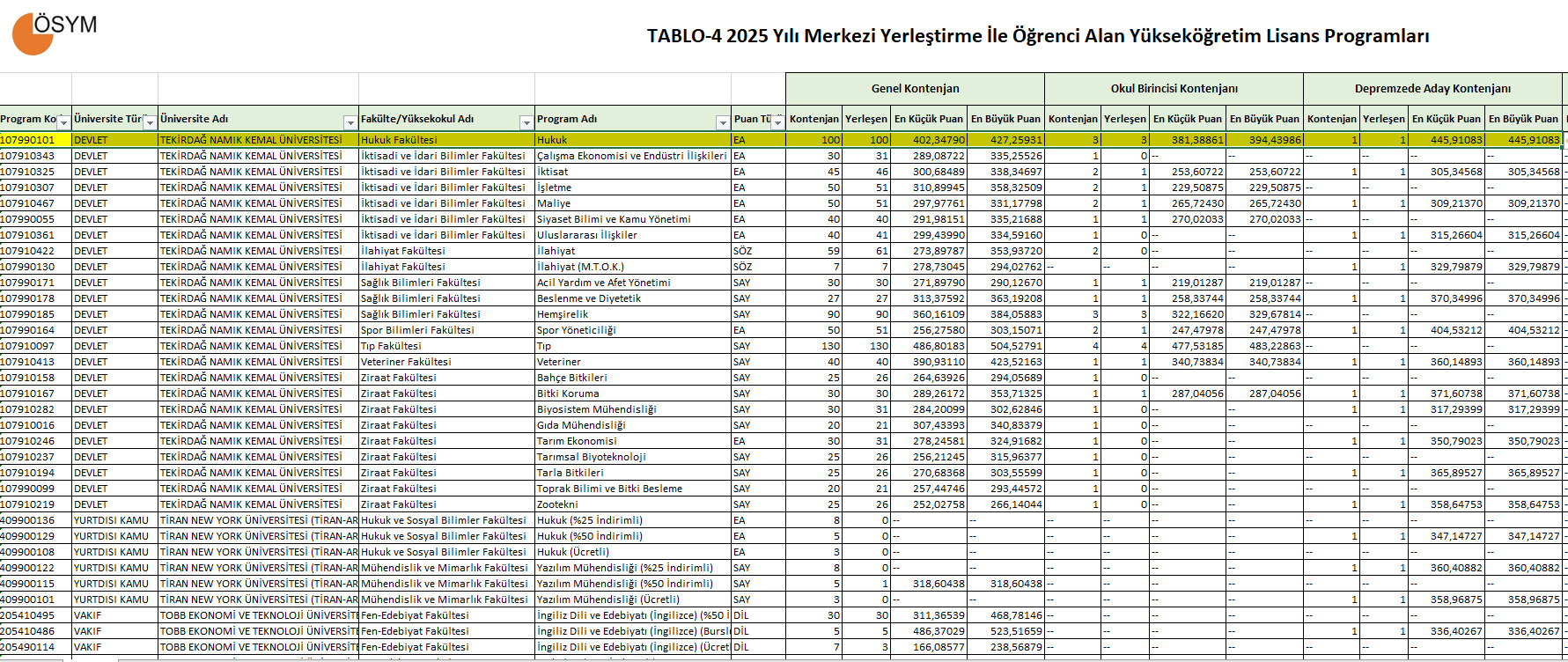Select the Hemşirelik program cell

tap(633, 314)
